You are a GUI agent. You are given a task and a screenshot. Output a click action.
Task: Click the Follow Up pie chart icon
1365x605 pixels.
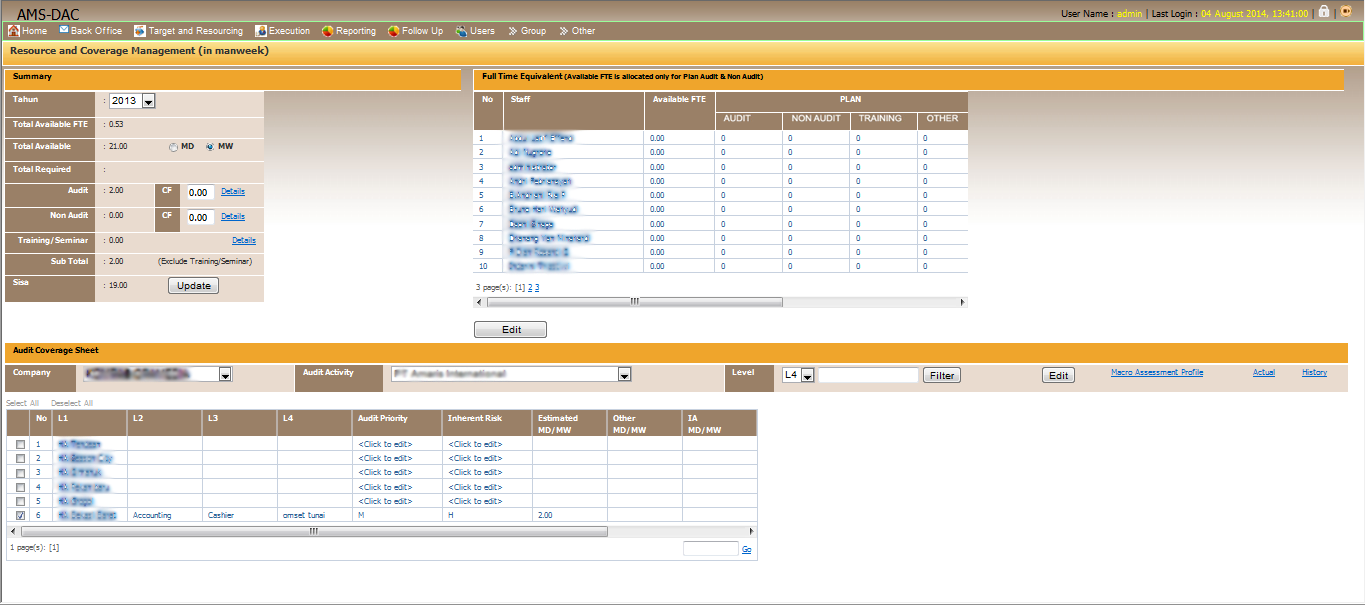coord(394,31)
